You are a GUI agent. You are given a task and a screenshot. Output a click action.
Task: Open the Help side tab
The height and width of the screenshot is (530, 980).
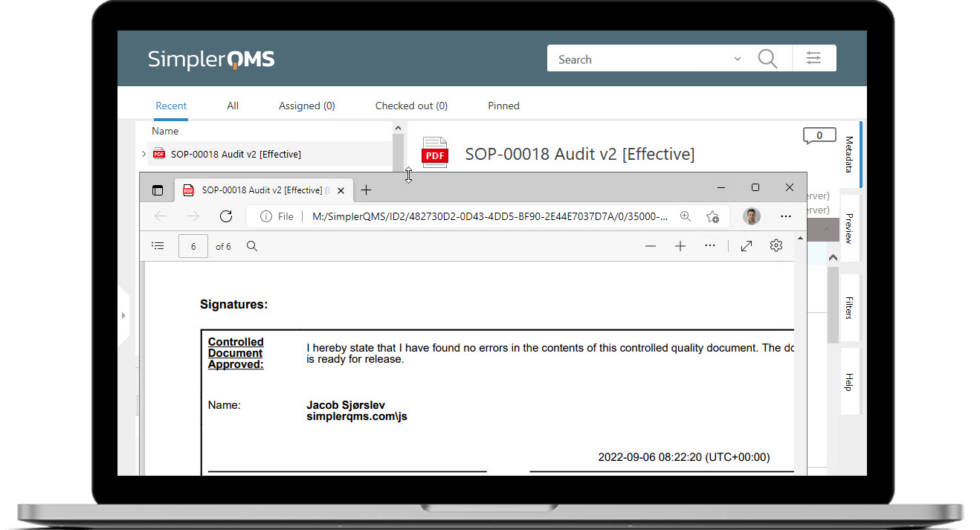click(x=849, y=381)
